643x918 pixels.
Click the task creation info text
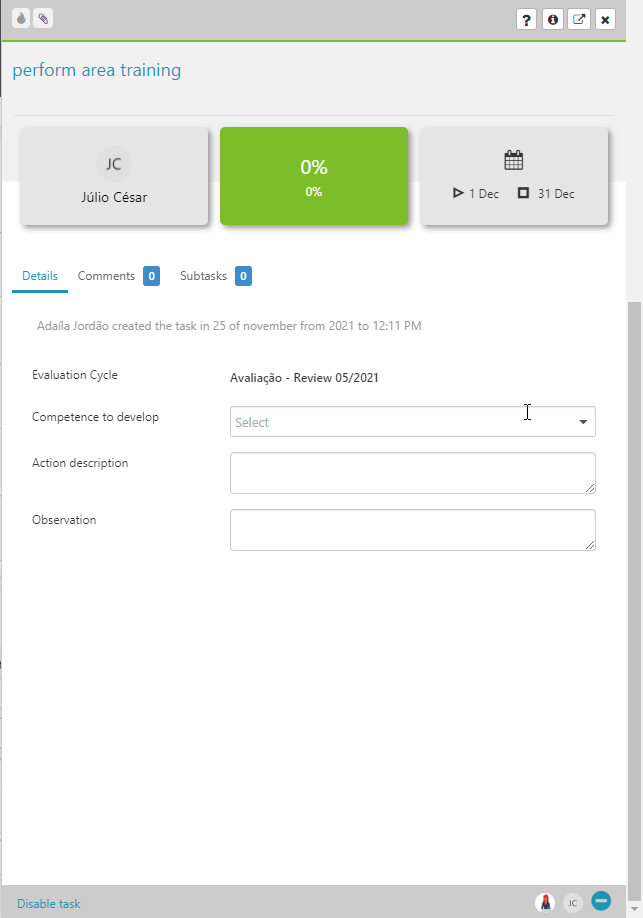point(229,326)
